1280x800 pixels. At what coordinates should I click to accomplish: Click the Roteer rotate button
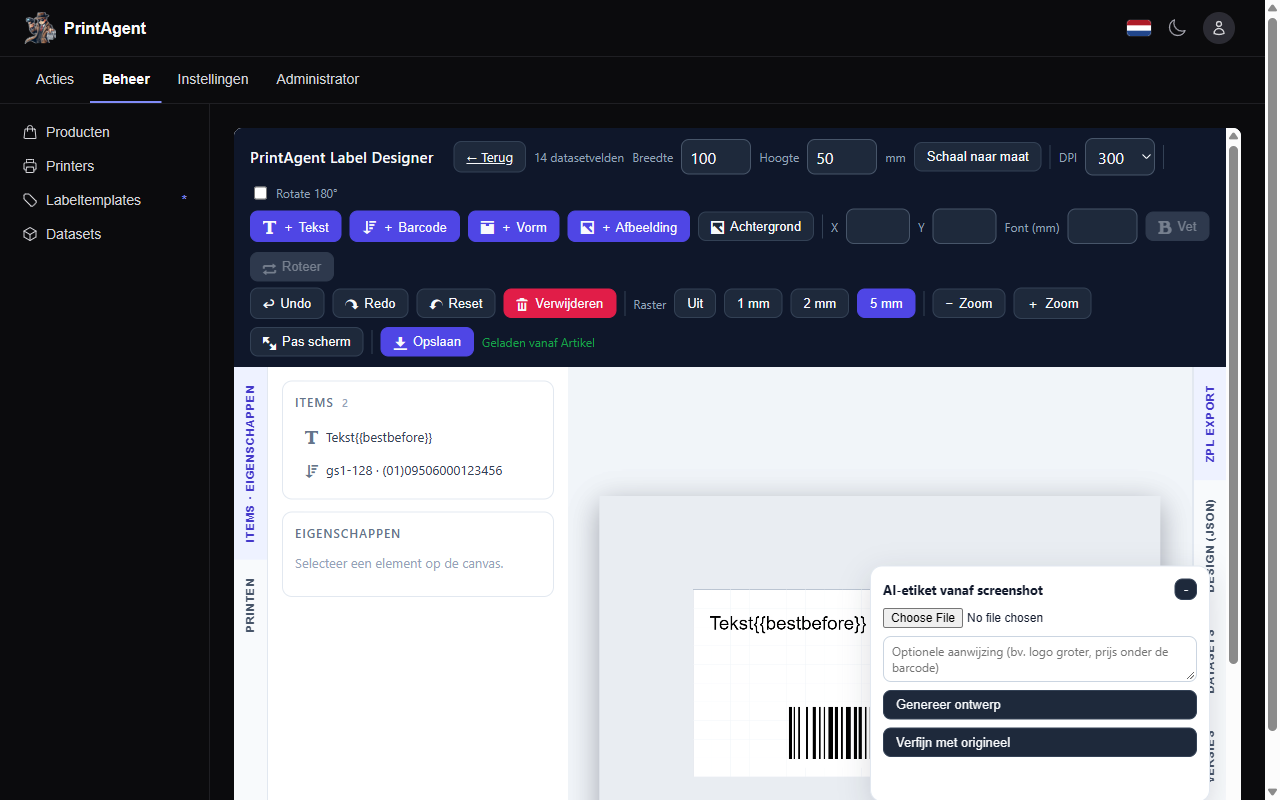[x=292, y=267]
